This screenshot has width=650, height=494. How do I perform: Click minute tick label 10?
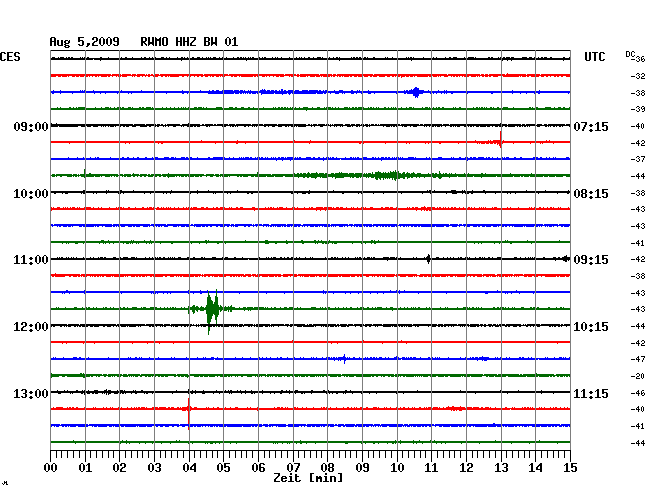pos(397,467)
